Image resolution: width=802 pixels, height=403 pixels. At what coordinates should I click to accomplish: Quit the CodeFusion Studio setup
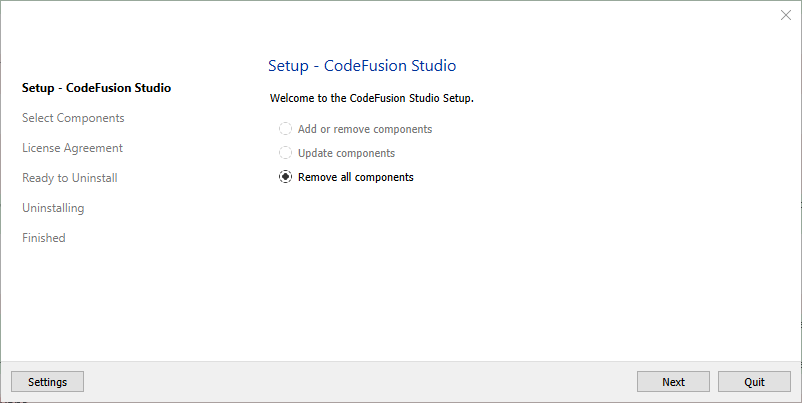tap(754, 382)
